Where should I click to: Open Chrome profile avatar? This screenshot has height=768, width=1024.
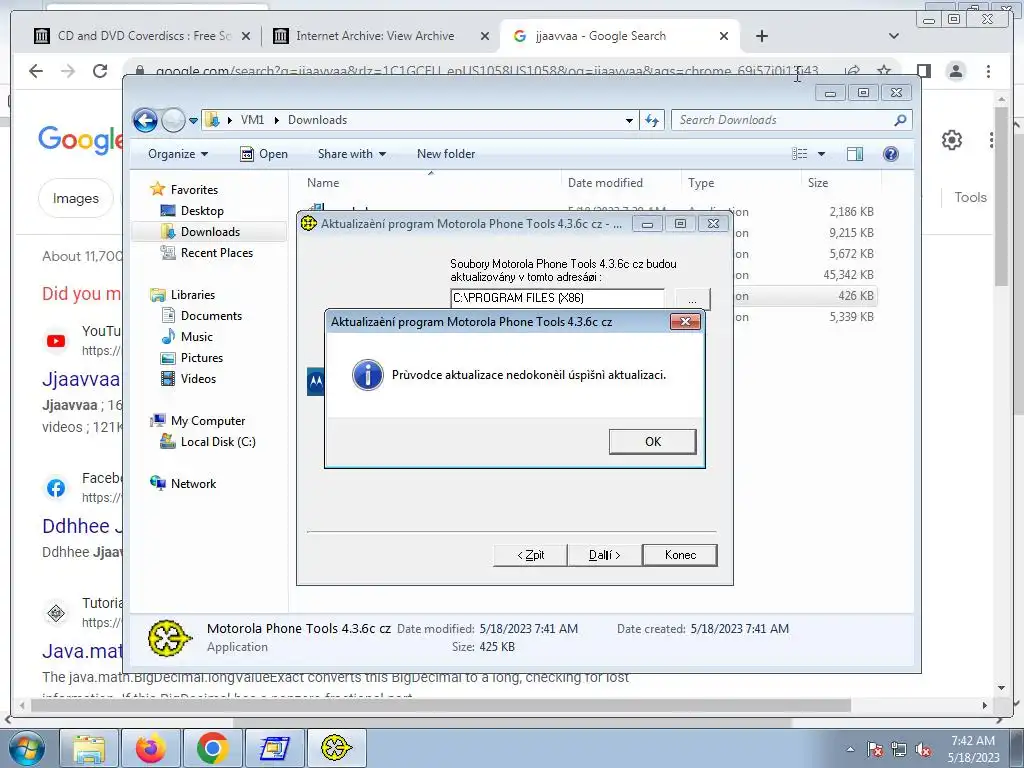coord(955,71)
